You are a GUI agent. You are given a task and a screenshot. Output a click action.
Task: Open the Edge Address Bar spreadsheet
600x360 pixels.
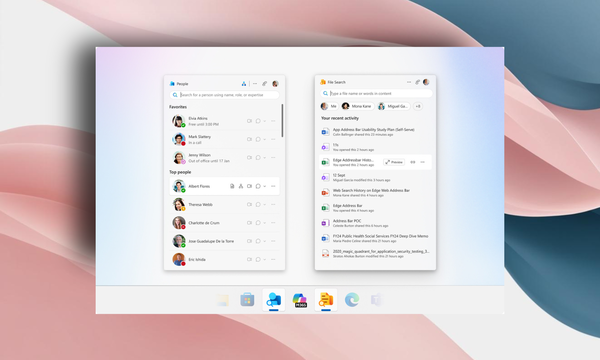pyautogui.click(x=375, y=208)
